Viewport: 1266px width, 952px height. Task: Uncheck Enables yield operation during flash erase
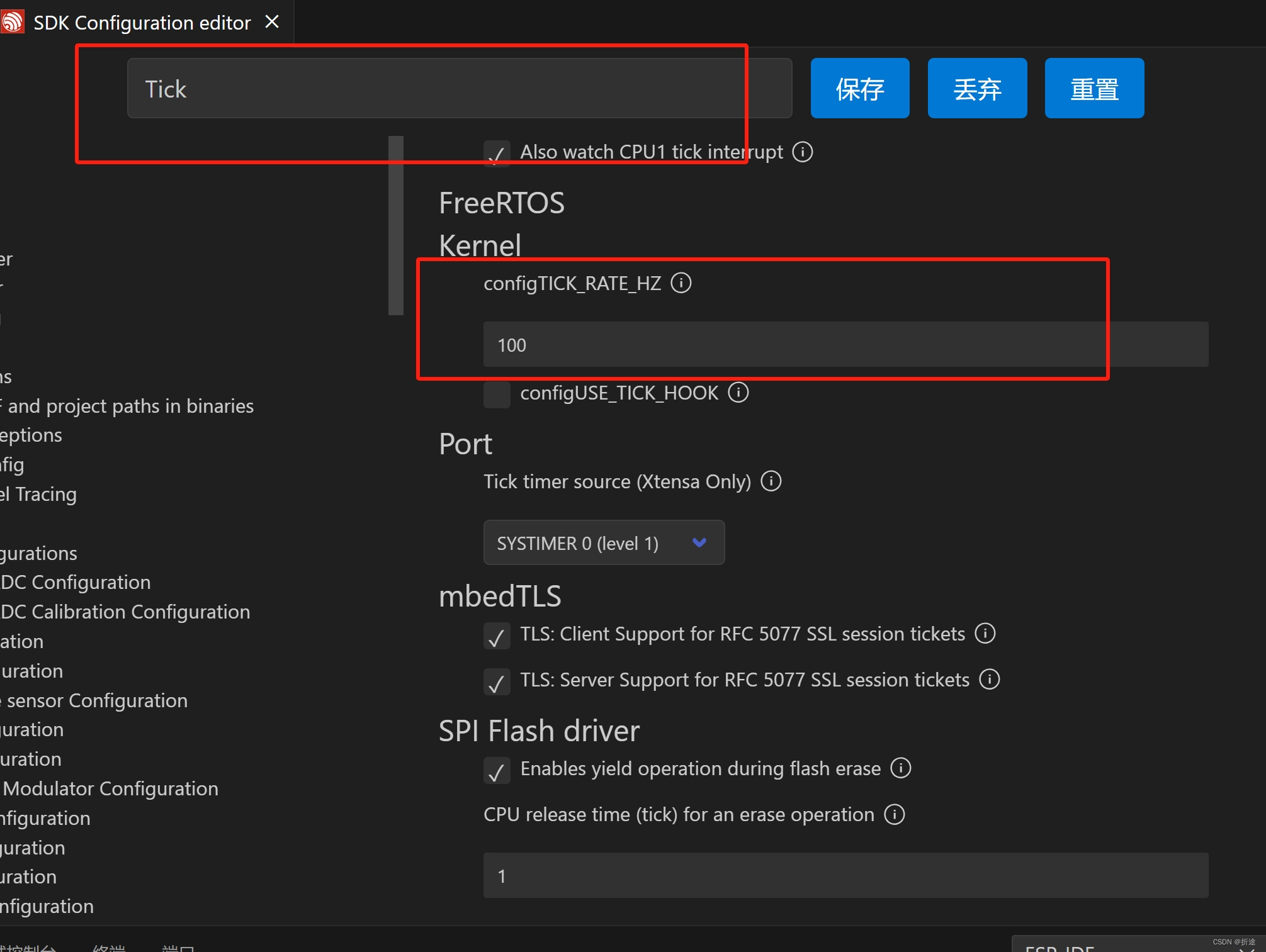497,771
